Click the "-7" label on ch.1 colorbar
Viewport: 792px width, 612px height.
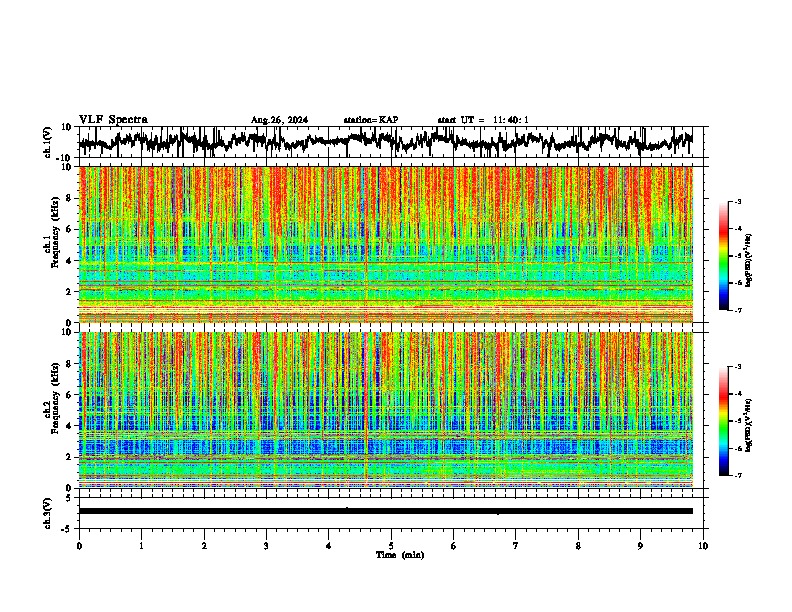tap(738, 310)
